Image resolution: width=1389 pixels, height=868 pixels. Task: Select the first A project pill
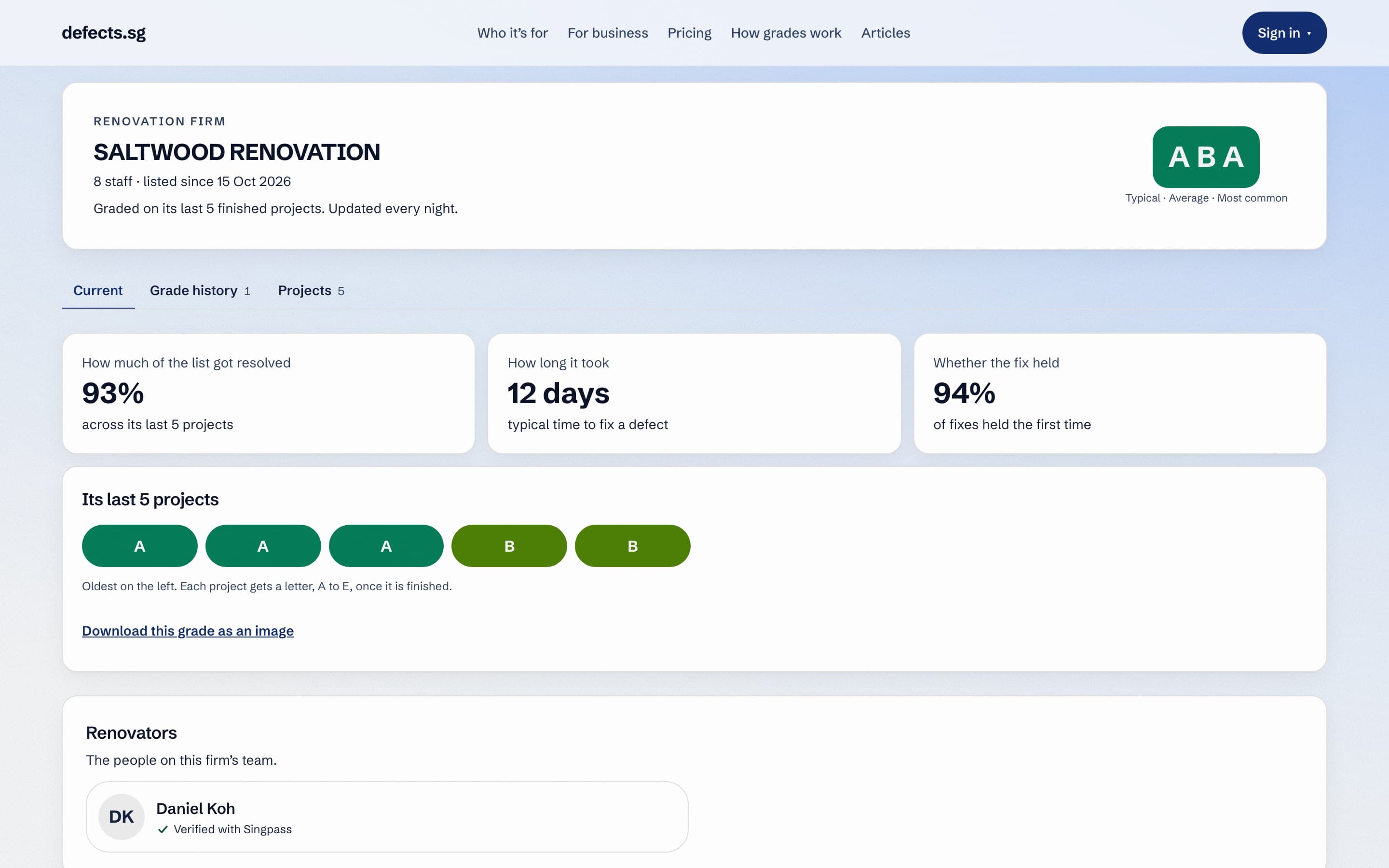tap(139, 546)
